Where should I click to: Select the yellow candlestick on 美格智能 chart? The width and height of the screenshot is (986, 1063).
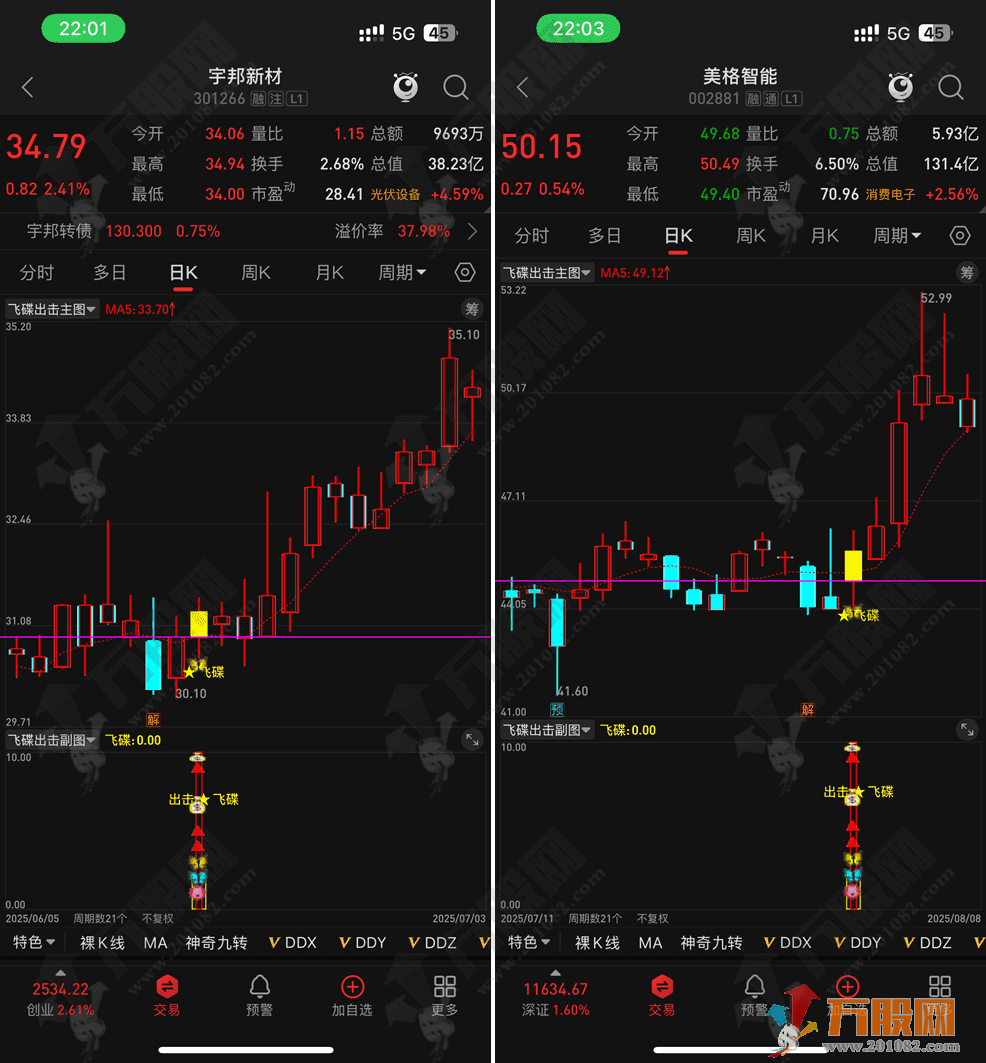point(853,565)
